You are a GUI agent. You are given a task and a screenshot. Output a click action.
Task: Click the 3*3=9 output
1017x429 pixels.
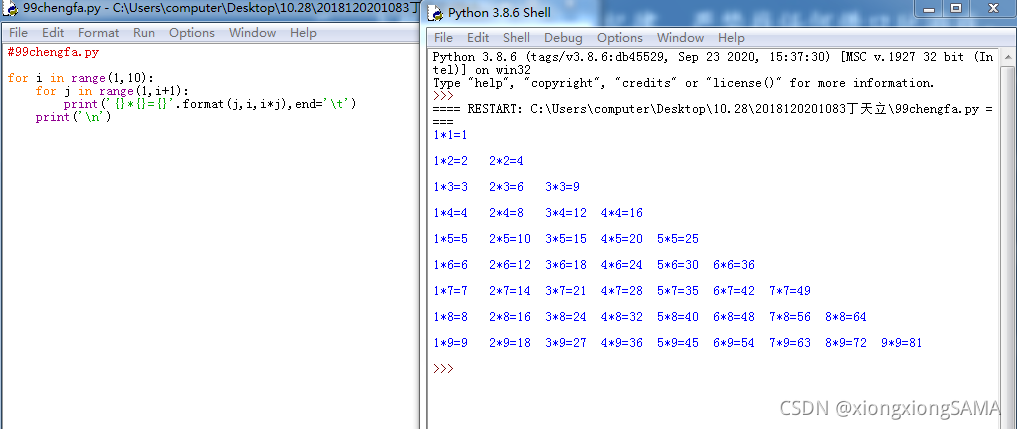(x=562, y=187)
